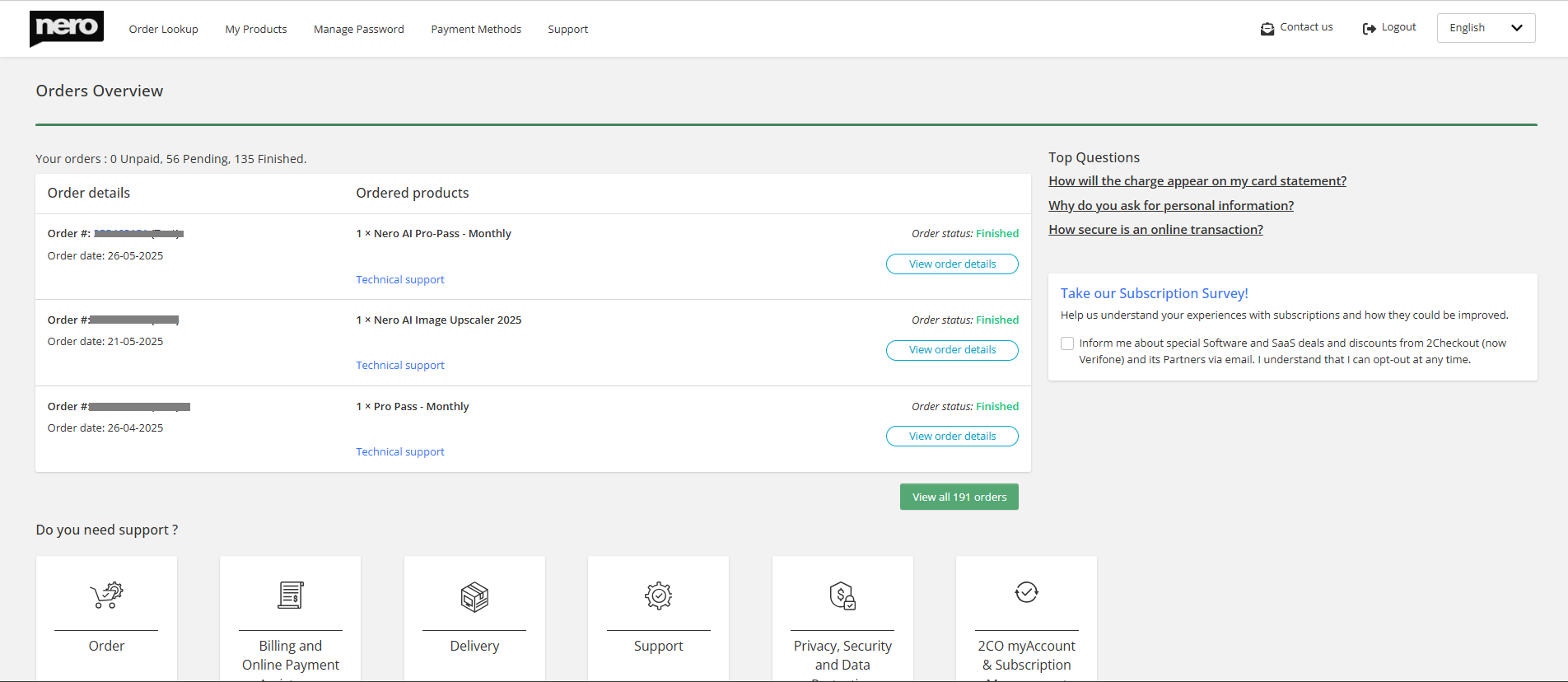This screenshot has height=682, width=1568.
Task: Open the card statement charge question
Action: (1197, 181)
